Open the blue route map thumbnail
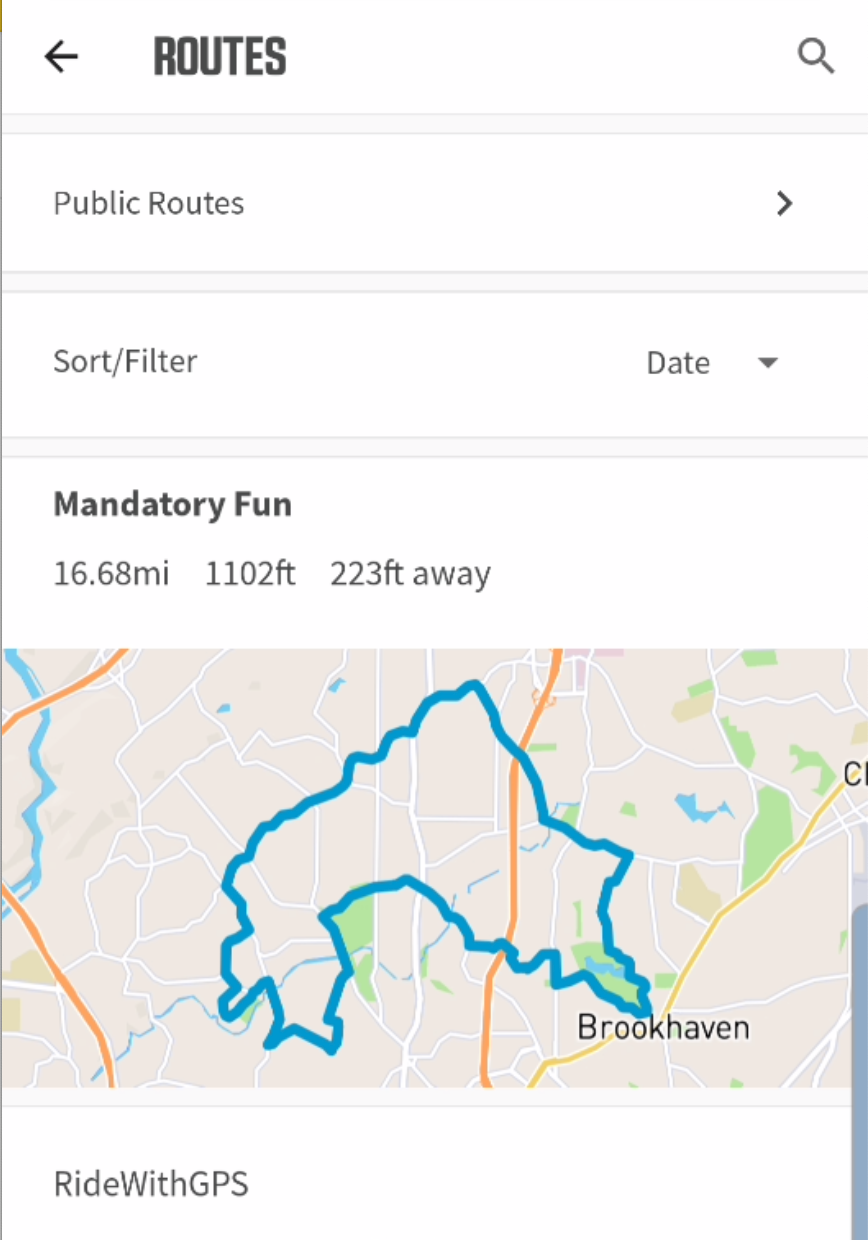868x1240 pixels. point(434,867)
